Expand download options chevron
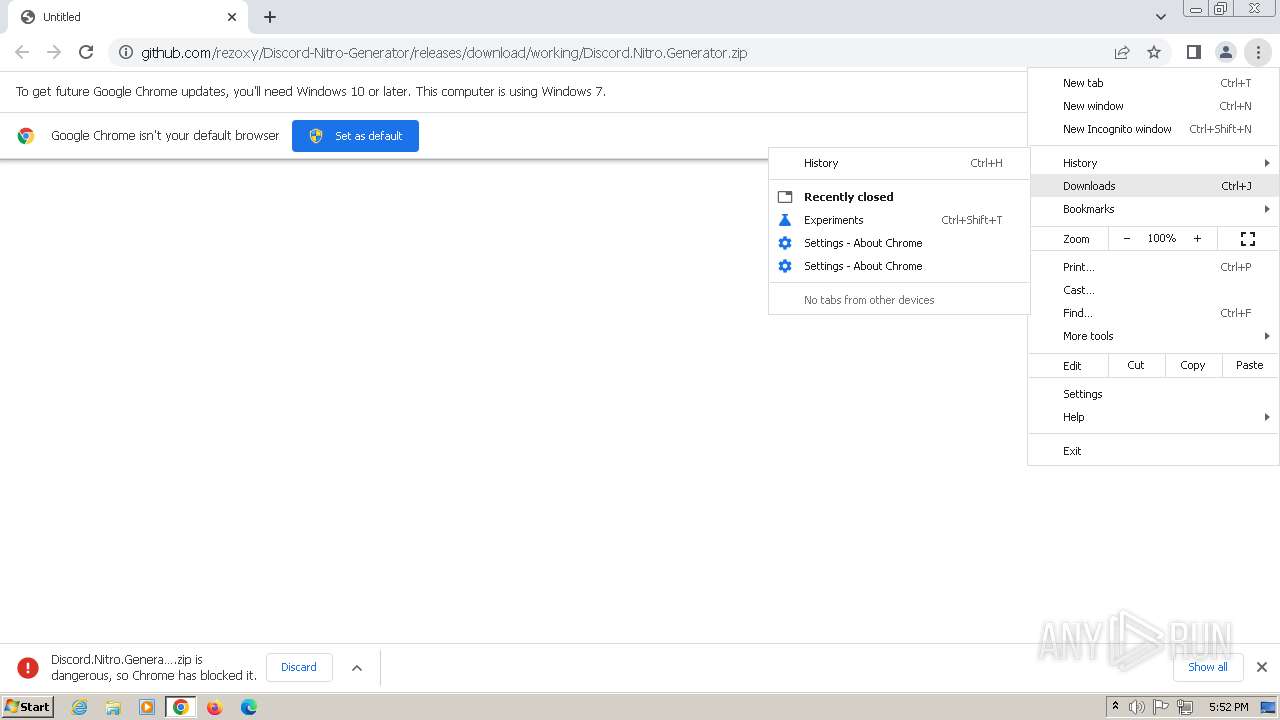 pos(357,668)
